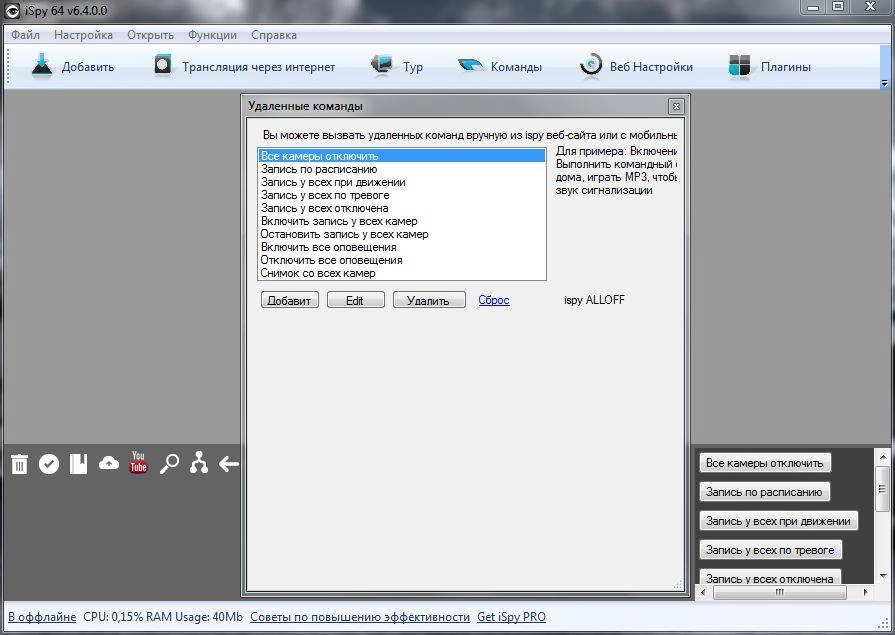Click the cloud upload icon
The width and height of the screenshot is (895, 635).
point(108,463)
